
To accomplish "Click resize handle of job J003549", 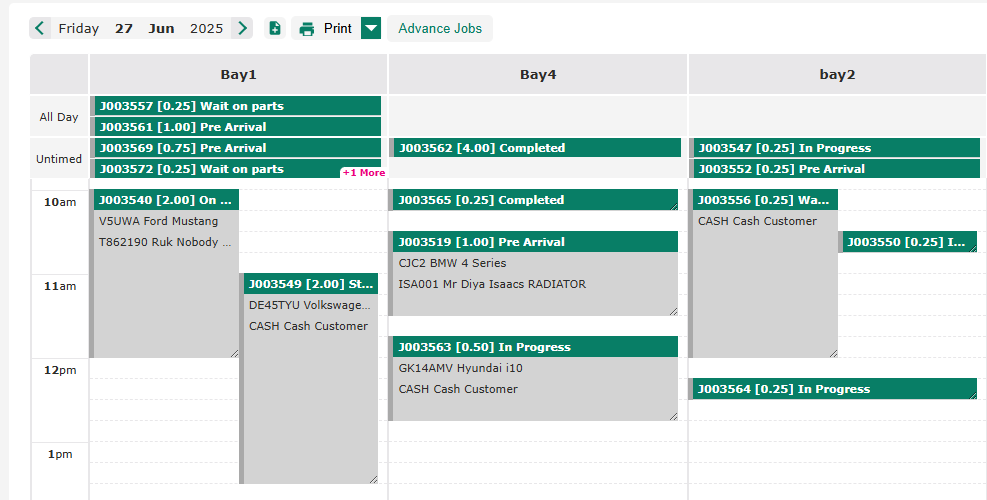I will tap(373, 478).
